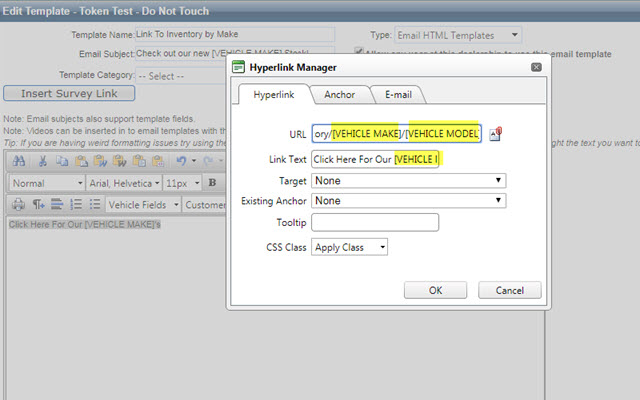Image resolution: width=640 pixels, height=400 pixels.
Task: Open the Vehicle Fields dropdown
Action: [x=143, y=204]
